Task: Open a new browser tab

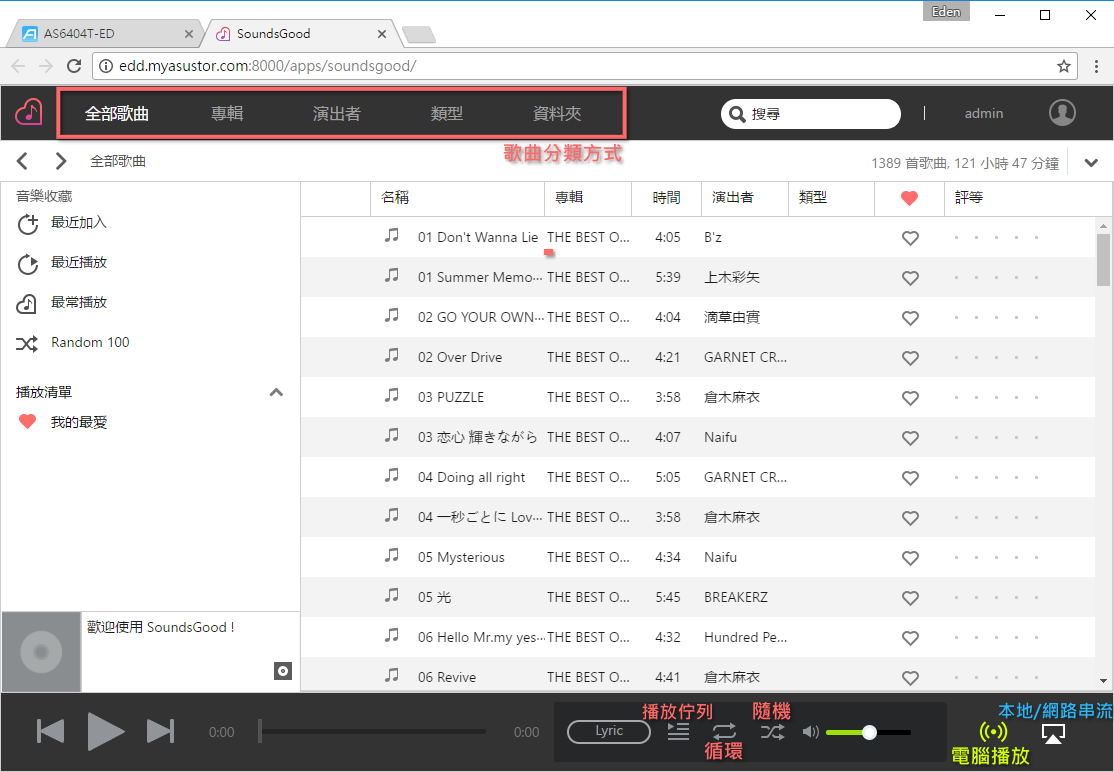Action: pos(418,34)
